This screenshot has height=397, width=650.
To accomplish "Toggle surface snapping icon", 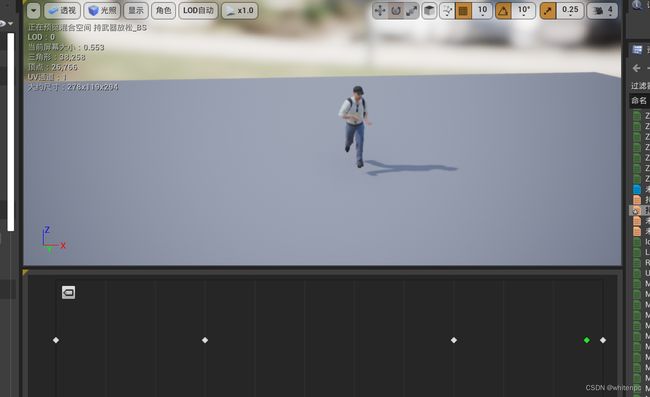I will (x=447, y=11).
